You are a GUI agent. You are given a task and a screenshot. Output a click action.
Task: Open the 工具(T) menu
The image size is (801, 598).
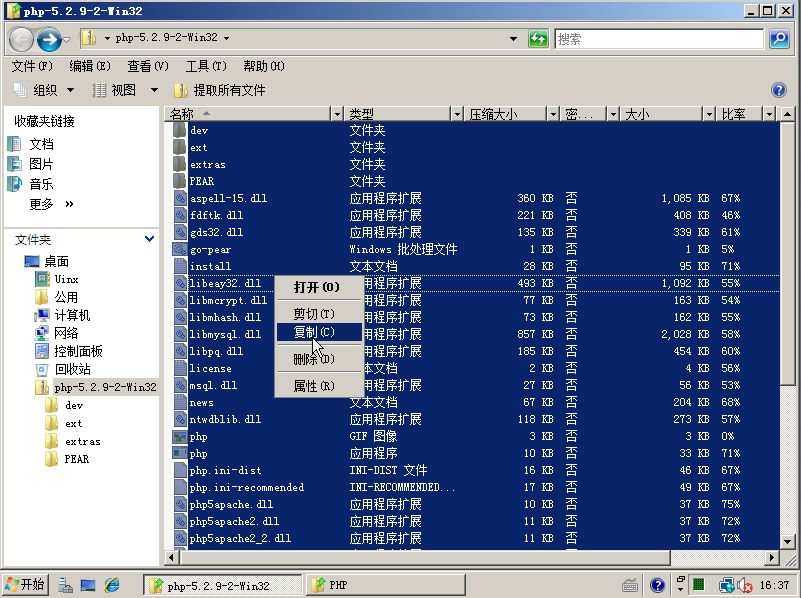click(x=206, y=66)
